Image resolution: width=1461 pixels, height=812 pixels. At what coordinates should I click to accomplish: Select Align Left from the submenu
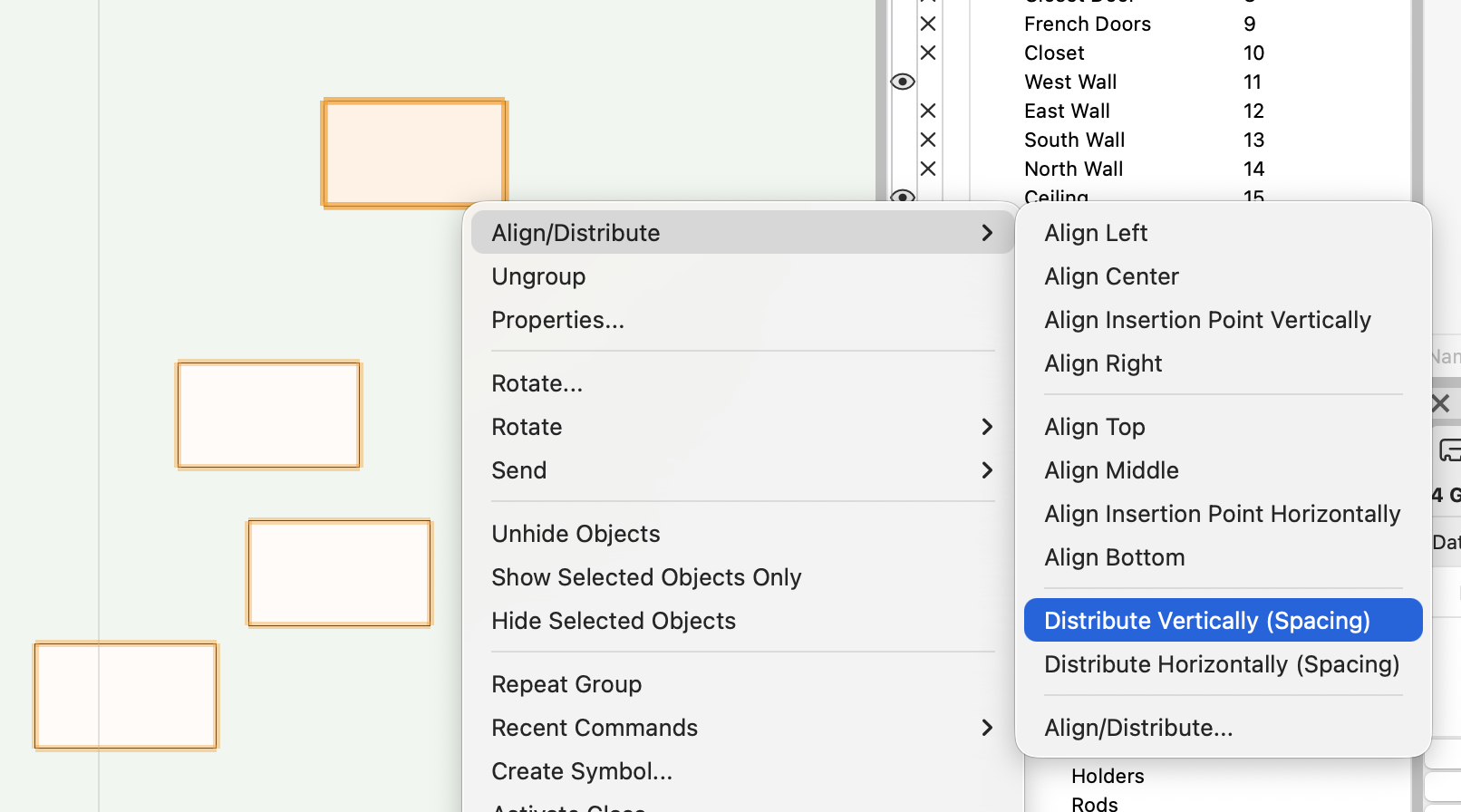click(x=1095, y=233)
